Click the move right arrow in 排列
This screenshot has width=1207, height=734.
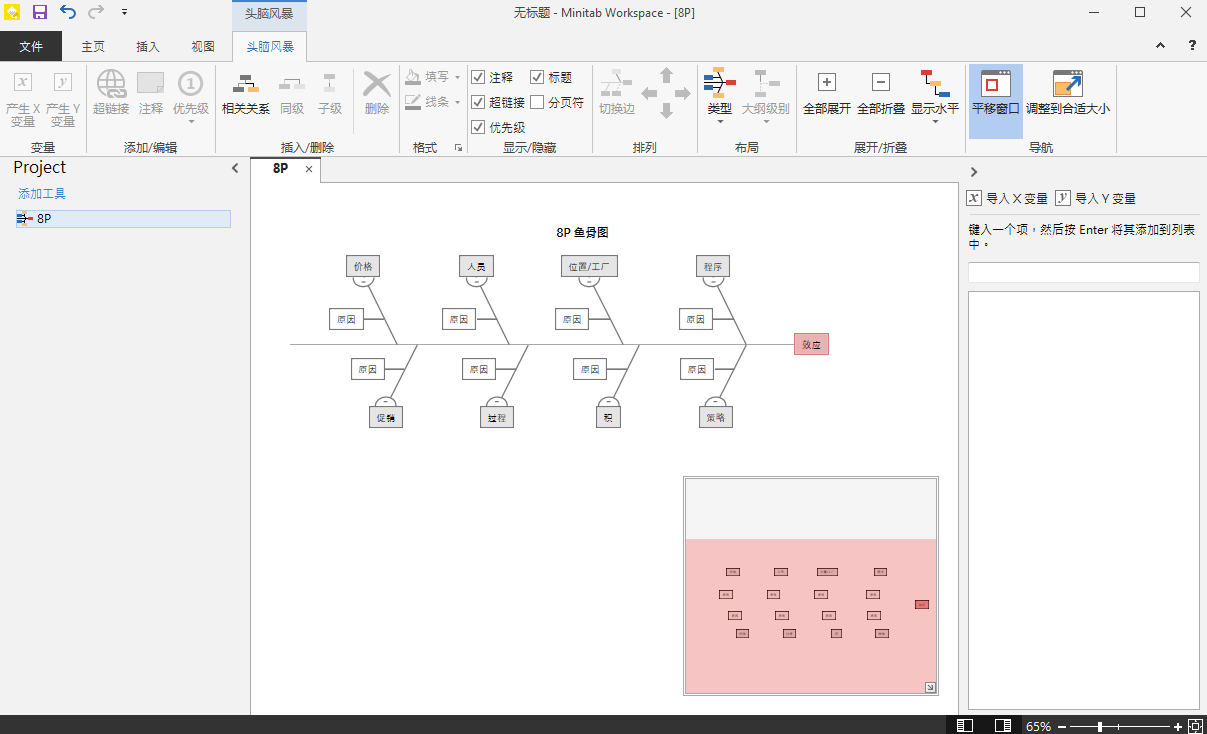click(683, 93)
